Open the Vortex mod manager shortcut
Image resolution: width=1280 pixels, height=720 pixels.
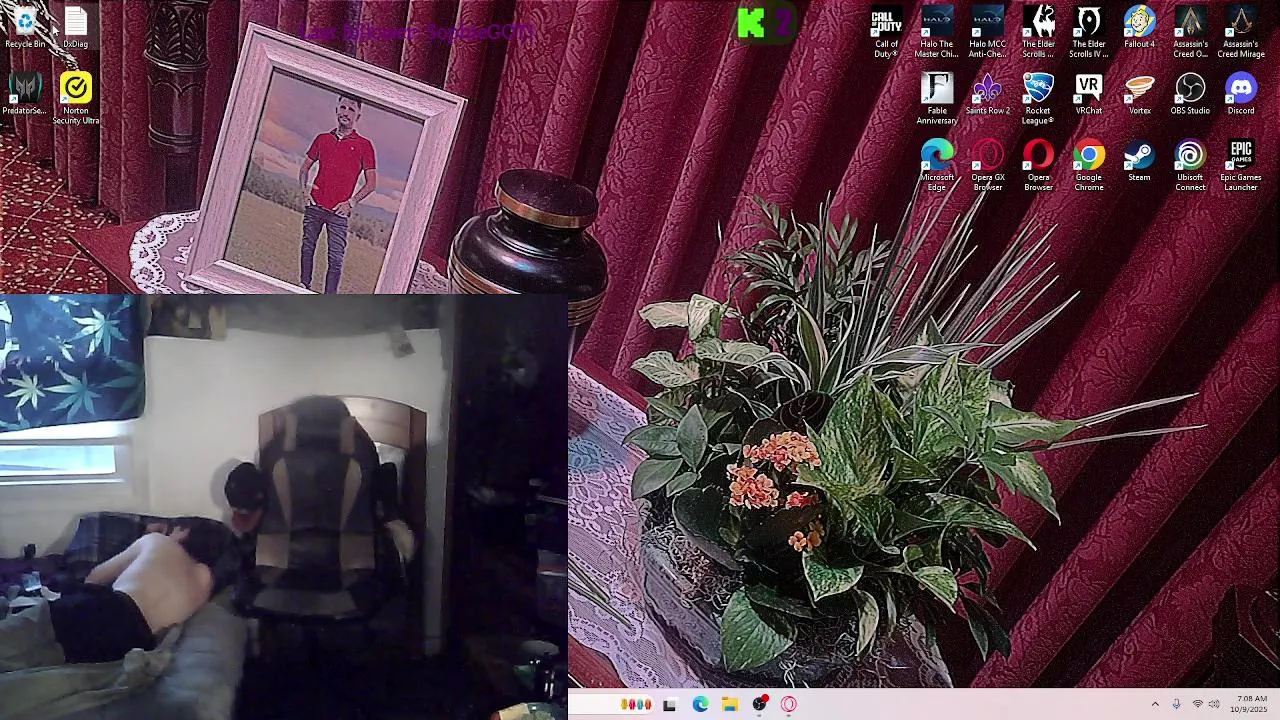click(x=1139, y=93)
